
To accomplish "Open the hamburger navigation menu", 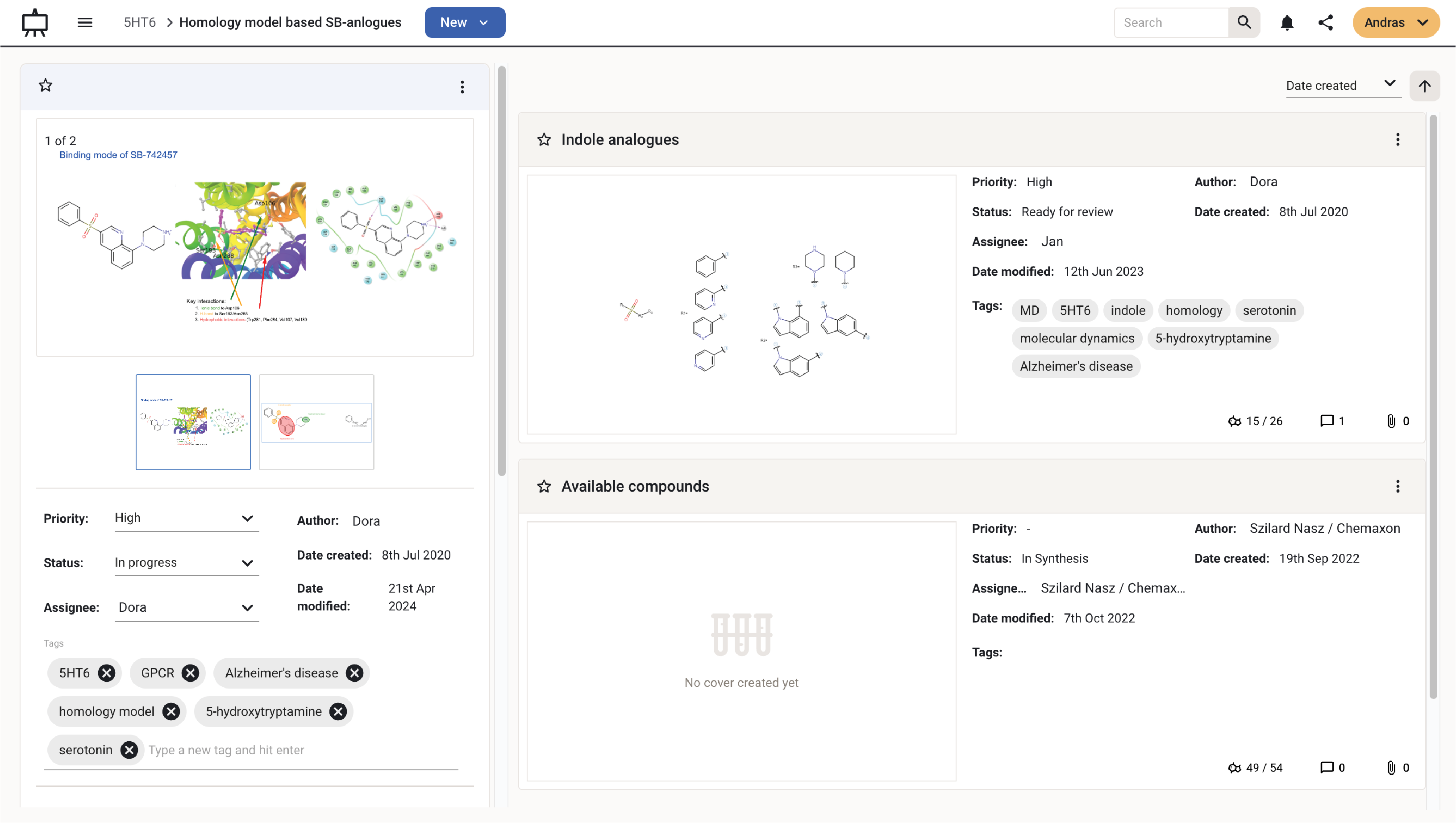I will 85,23.
